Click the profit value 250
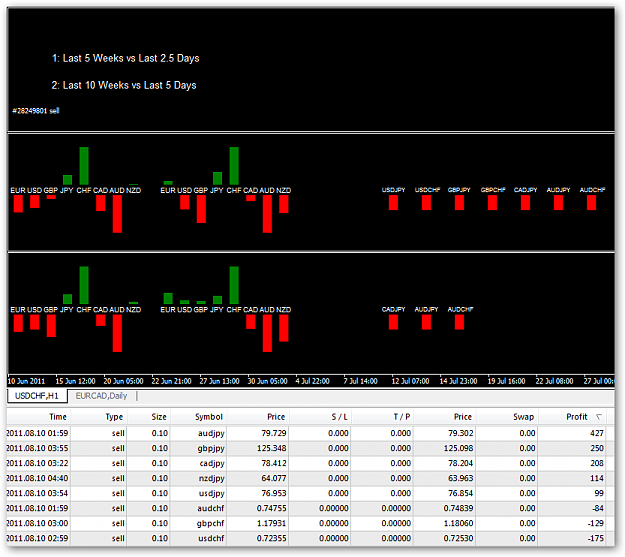 click(x=597, y=449)
